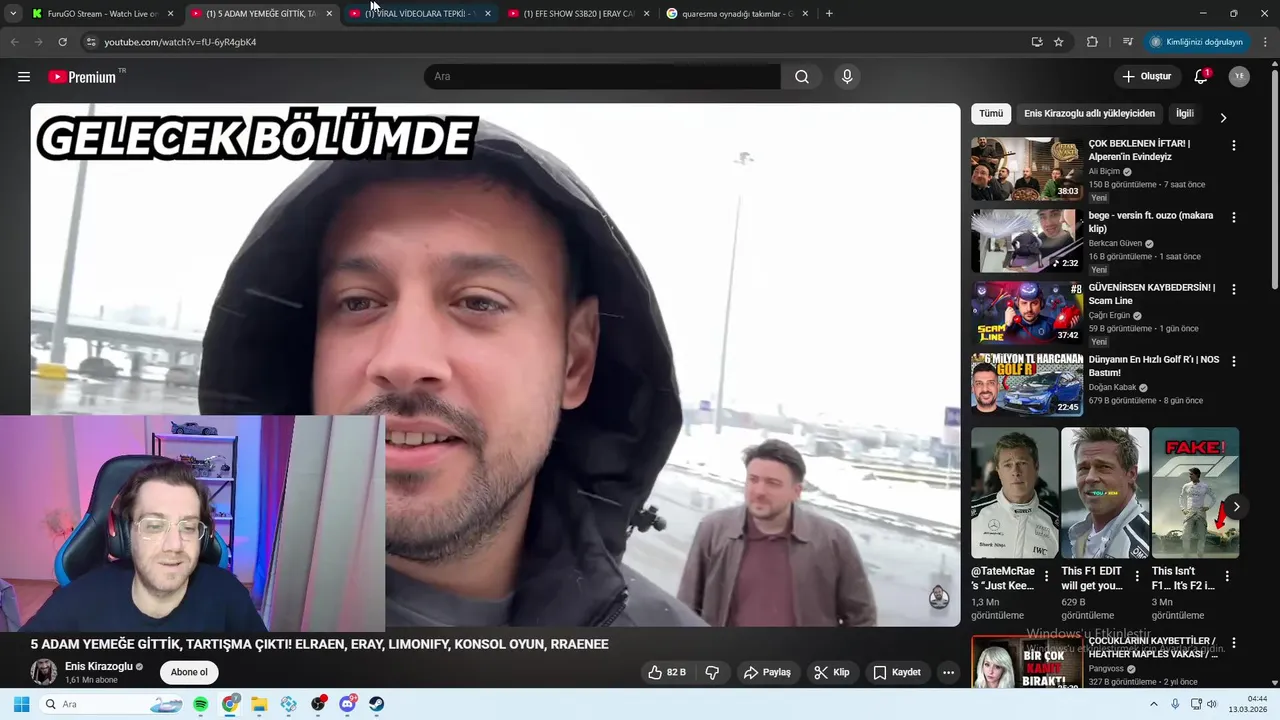Click the install app icon in address bar

click(1037, 42)
